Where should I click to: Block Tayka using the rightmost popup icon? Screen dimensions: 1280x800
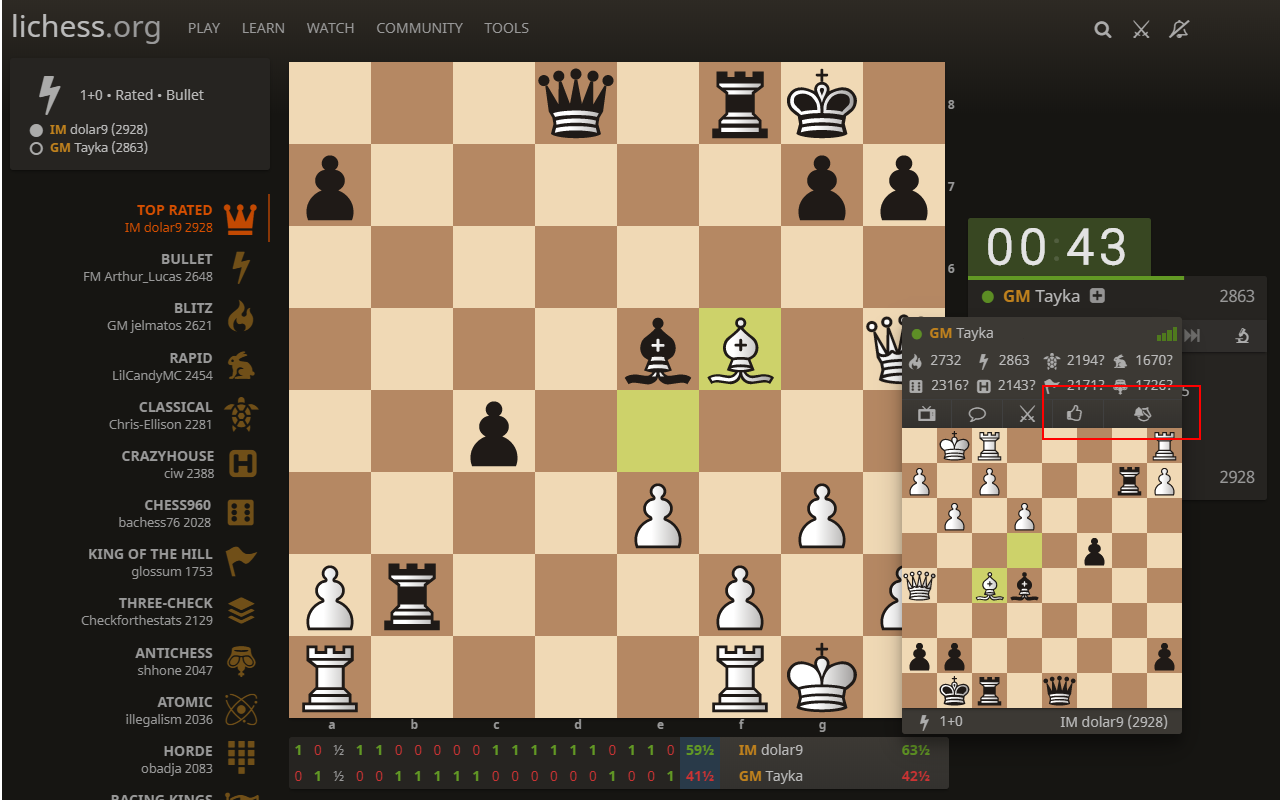[1142, 413]
